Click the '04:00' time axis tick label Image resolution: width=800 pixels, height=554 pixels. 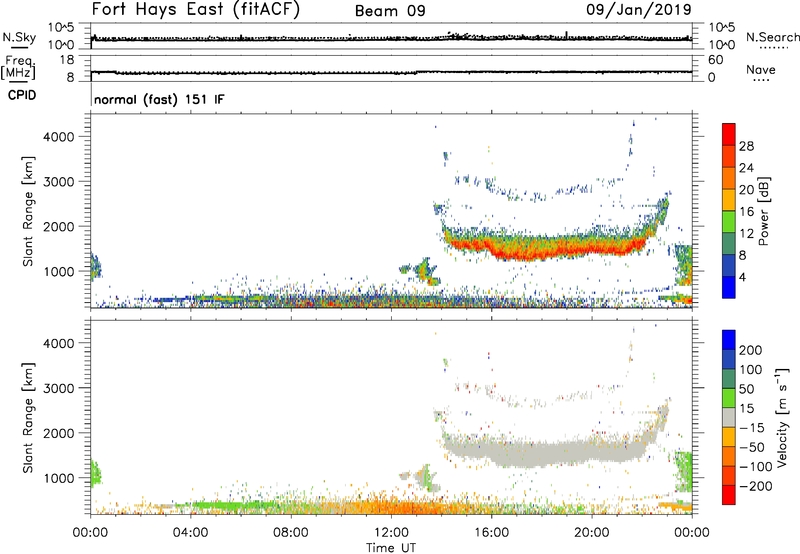click(x=190, y=533)
